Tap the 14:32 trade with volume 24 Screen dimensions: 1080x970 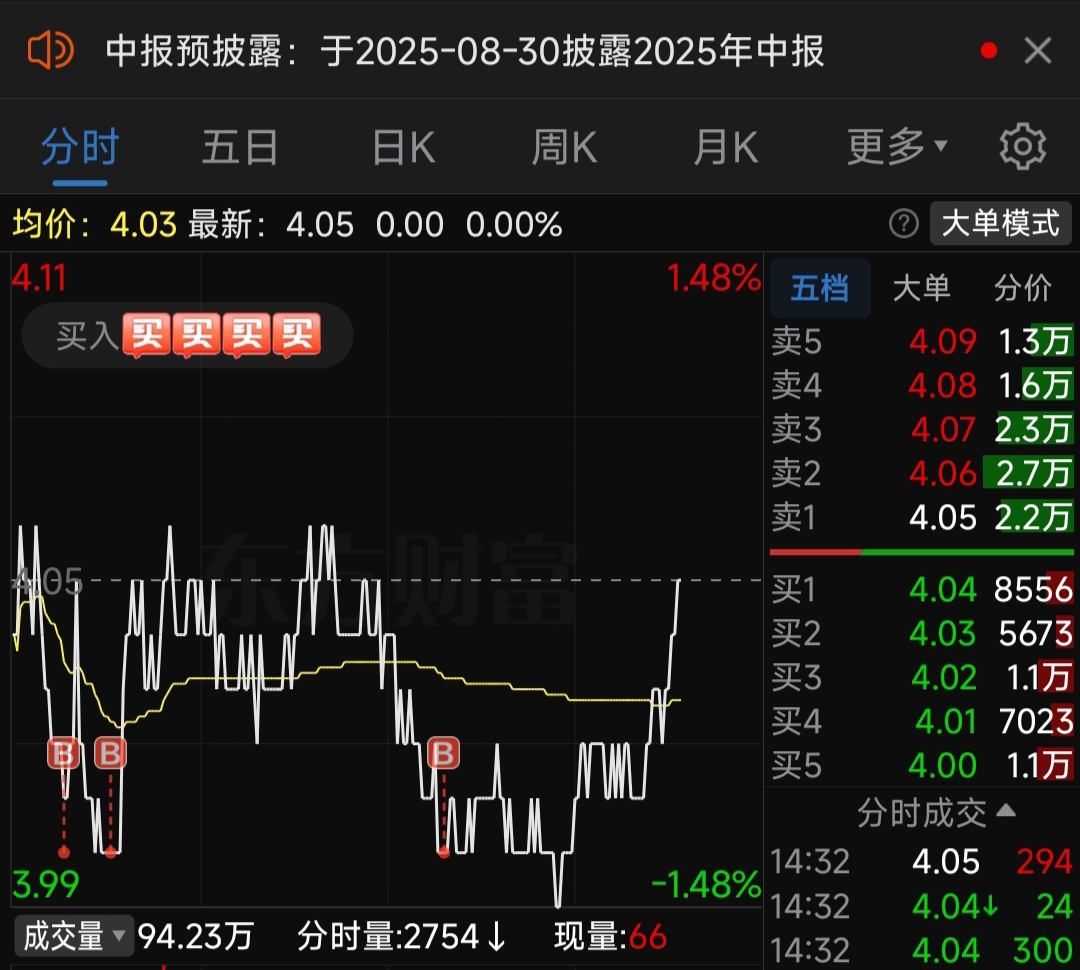tap(922, 907)
